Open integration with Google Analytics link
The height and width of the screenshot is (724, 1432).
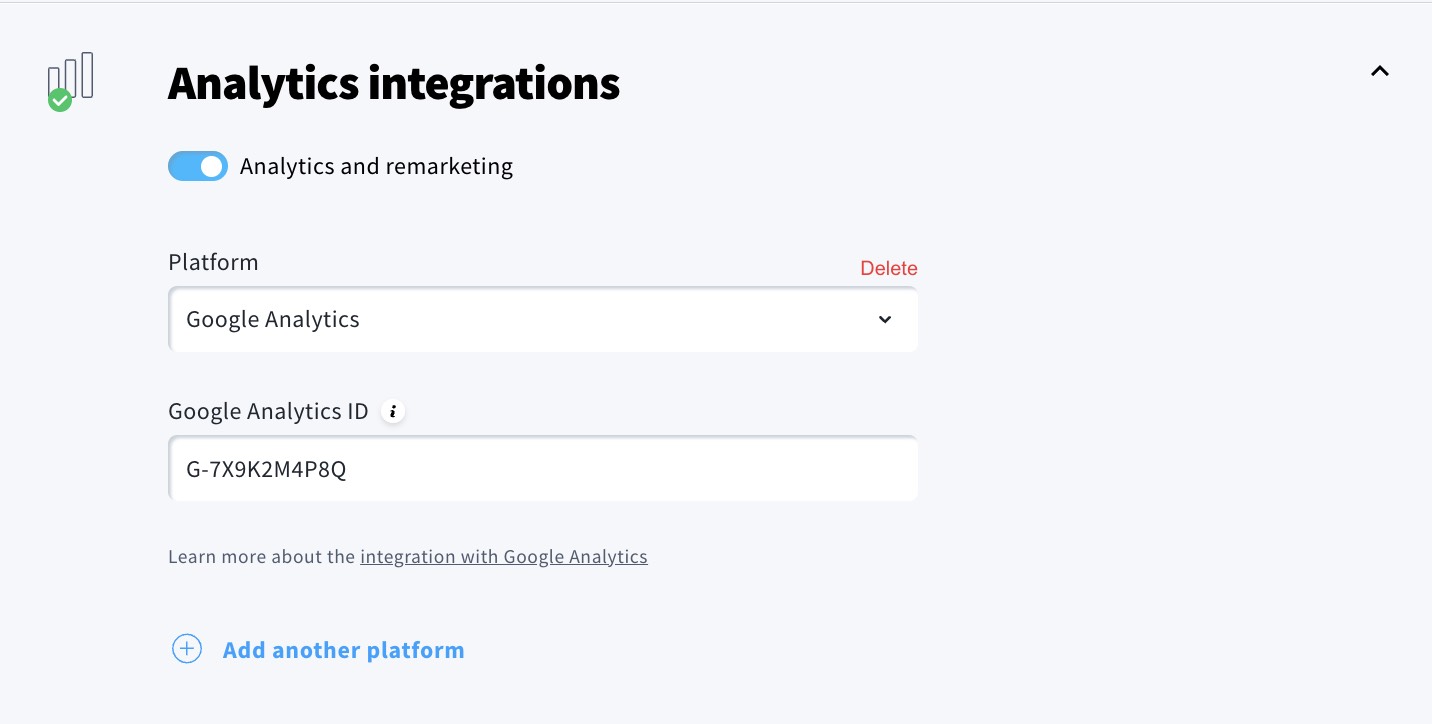tap(504, 557)
